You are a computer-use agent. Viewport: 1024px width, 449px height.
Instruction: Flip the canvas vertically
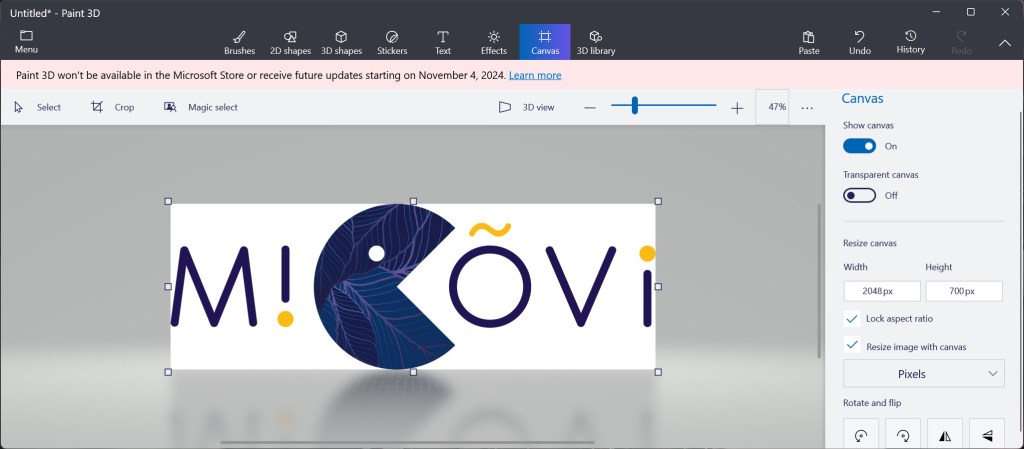coord(987,435)
